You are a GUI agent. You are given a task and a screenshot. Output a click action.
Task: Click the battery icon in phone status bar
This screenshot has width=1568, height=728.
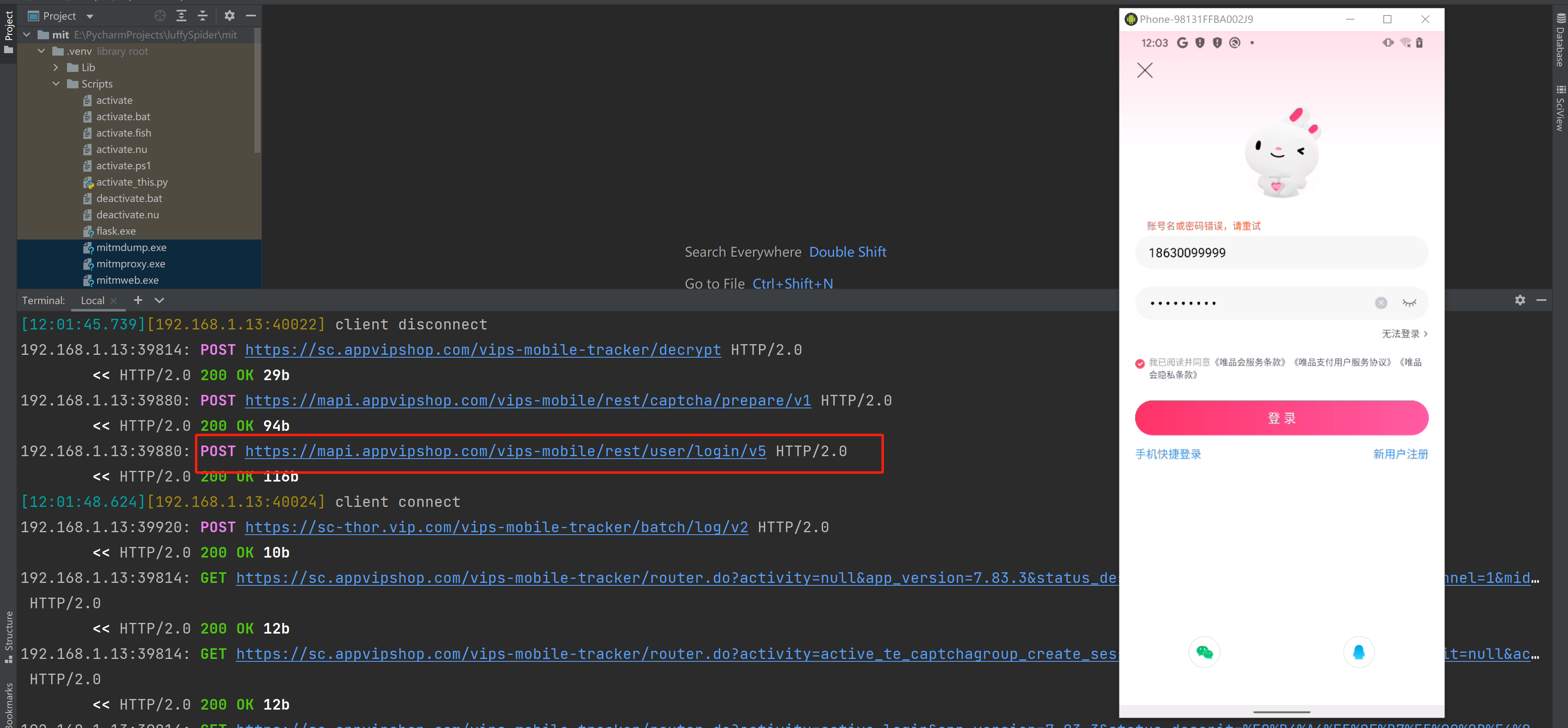[1419, 43]
